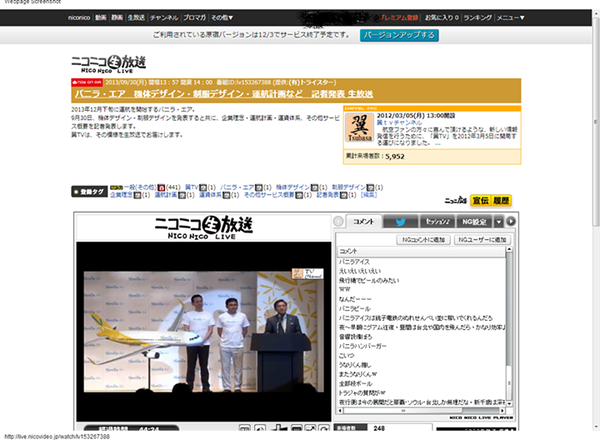The image size is (600, 440).
Task: Select the comment バニラビール
Action: pyautogui.click(x=355, y=308)
